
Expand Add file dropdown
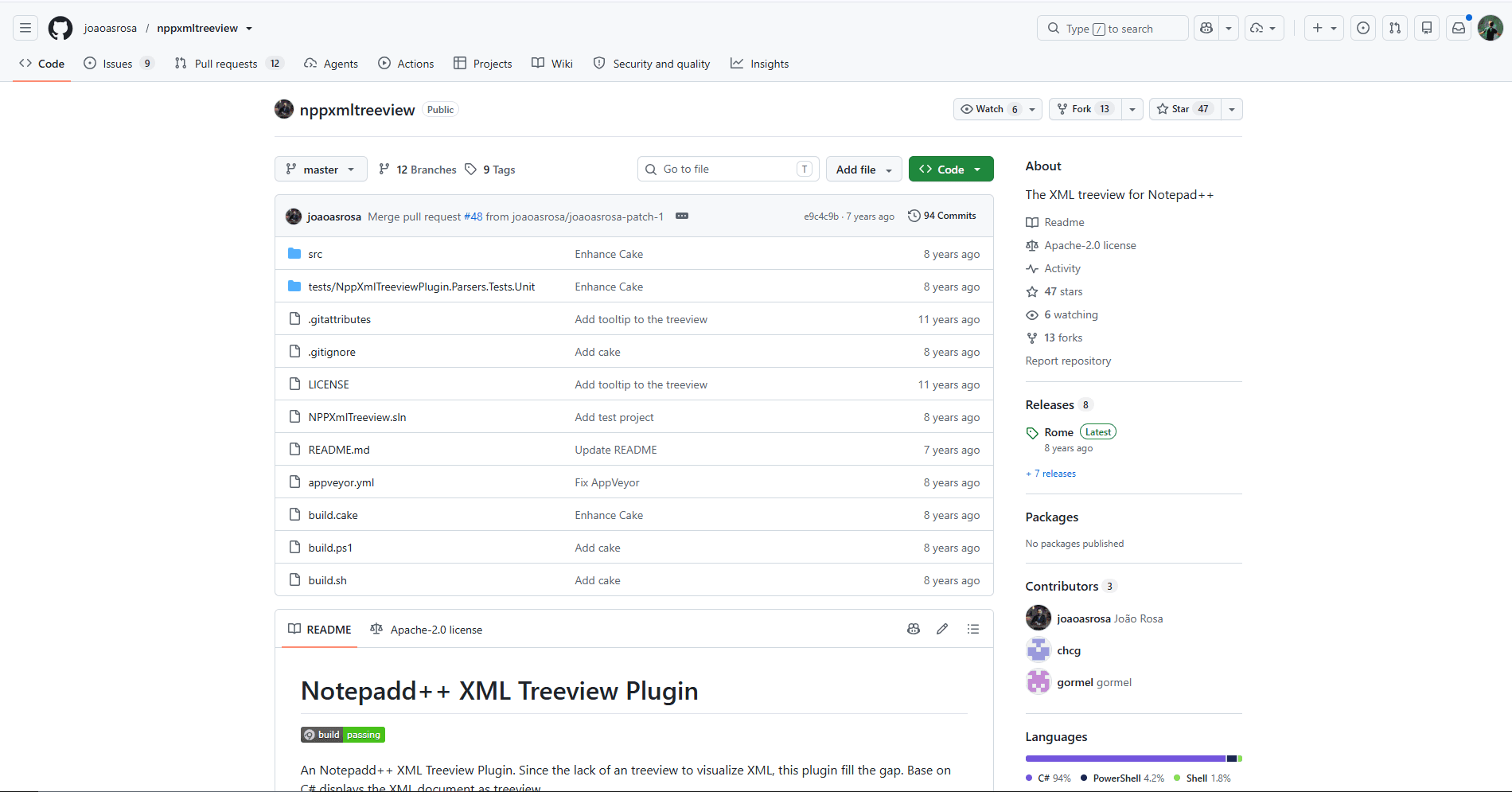coord(864,169)
